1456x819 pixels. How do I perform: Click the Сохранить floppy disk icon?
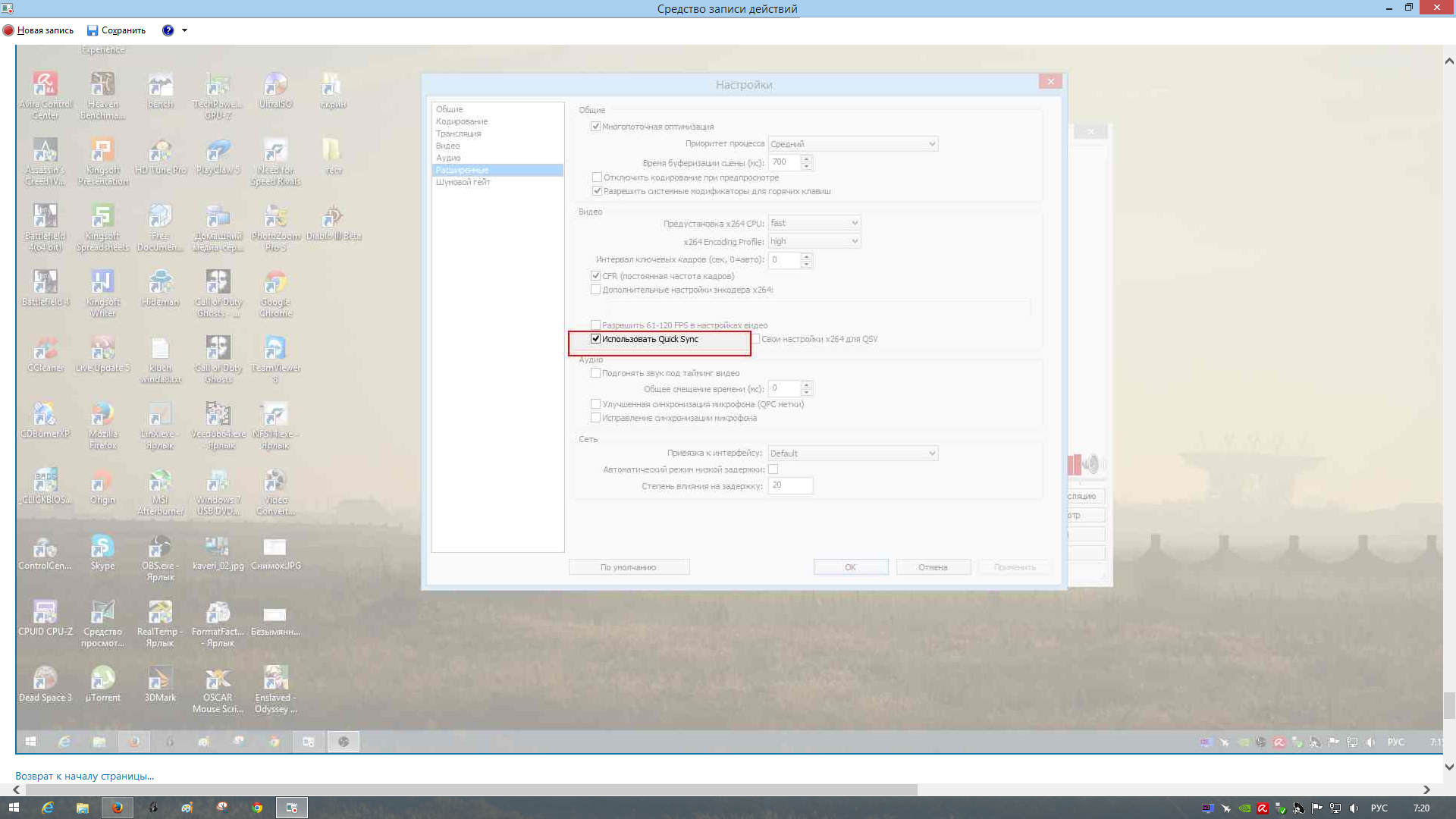pyautogui.click(x=93, y=30)
